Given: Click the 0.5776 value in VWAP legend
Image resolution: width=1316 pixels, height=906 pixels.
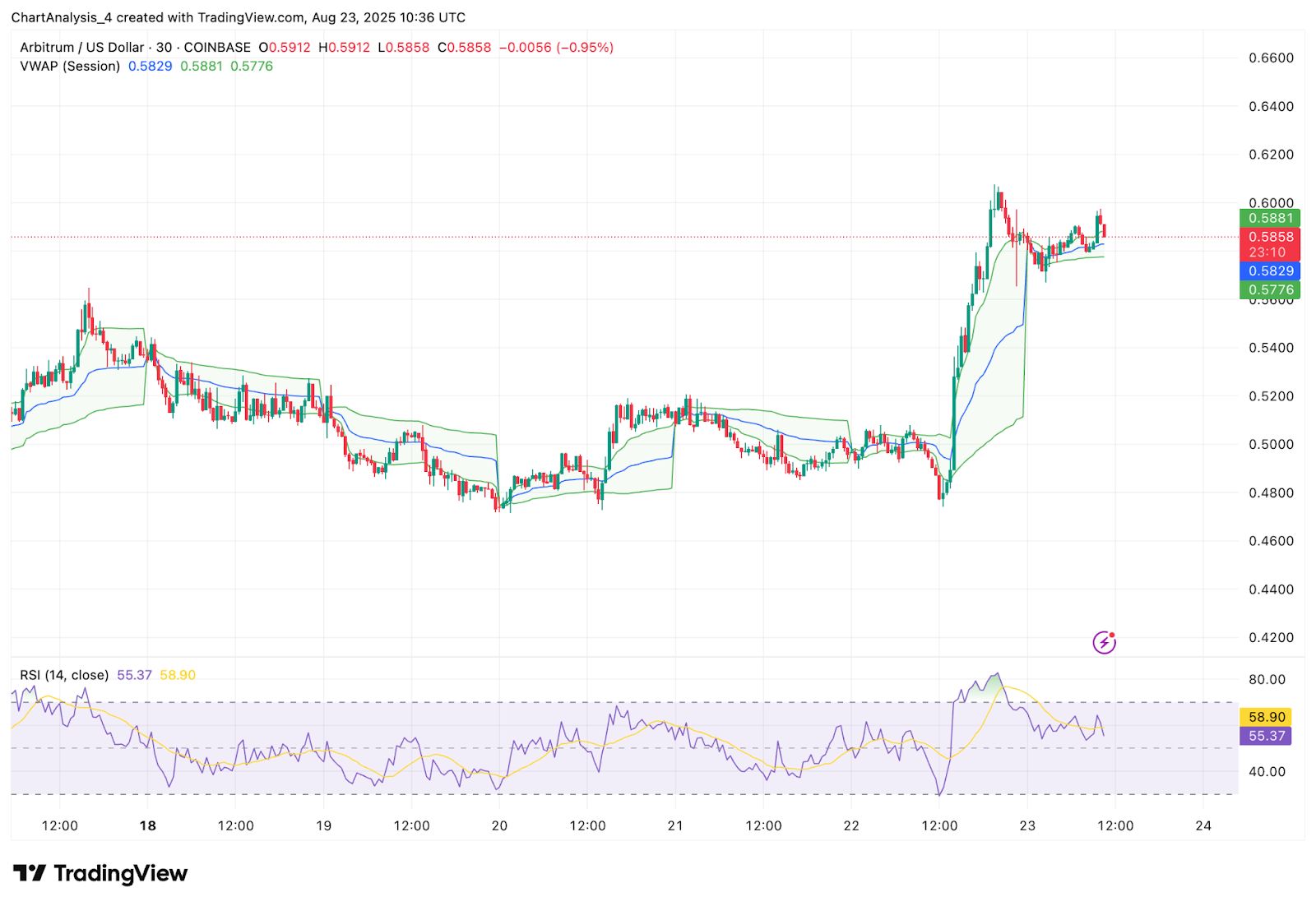Looking at the screenshot, I should pos(252,66).
